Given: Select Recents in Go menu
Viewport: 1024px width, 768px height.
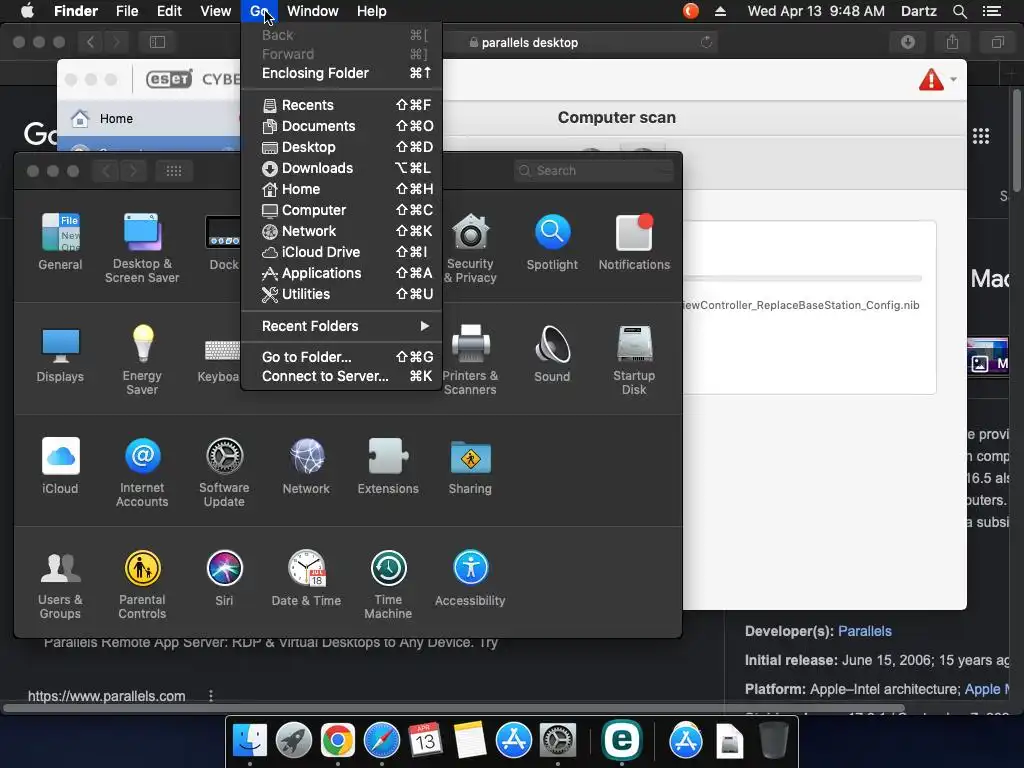Looking at the screenshot, I should (342, 105).
